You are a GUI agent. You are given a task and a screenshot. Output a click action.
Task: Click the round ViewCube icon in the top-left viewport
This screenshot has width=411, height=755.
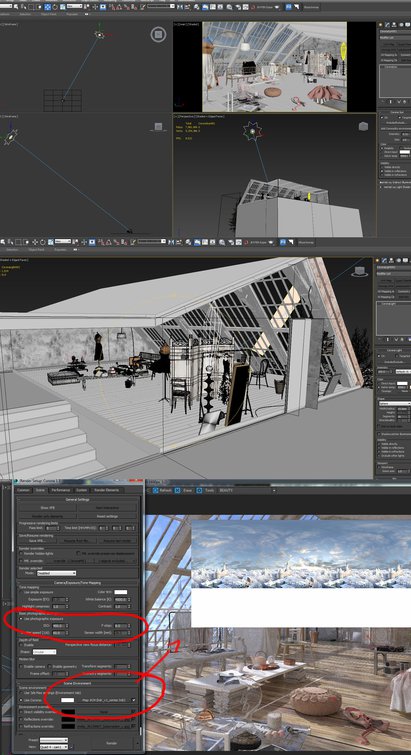pyautogui.click(x=157, y=34)
